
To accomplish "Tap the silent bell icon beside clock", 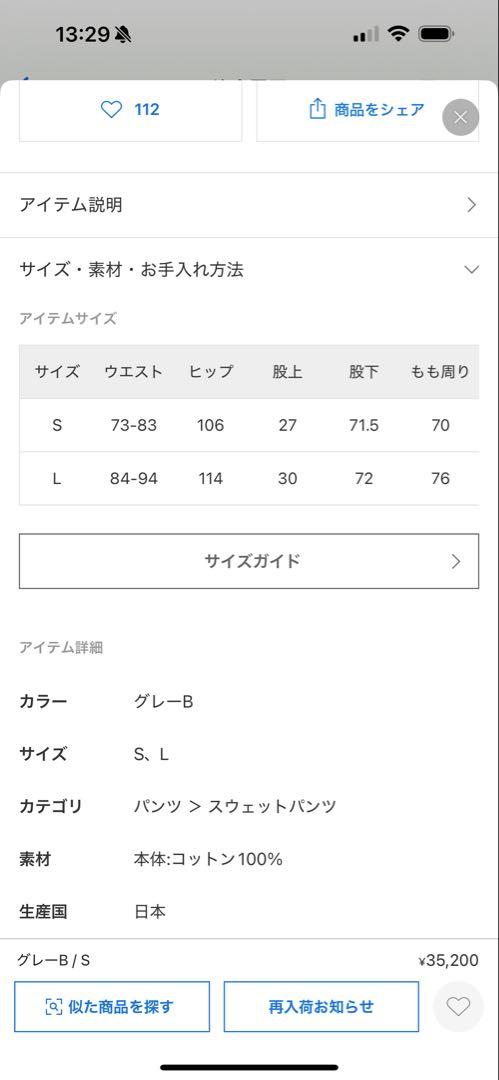I will tap(123, 34).
